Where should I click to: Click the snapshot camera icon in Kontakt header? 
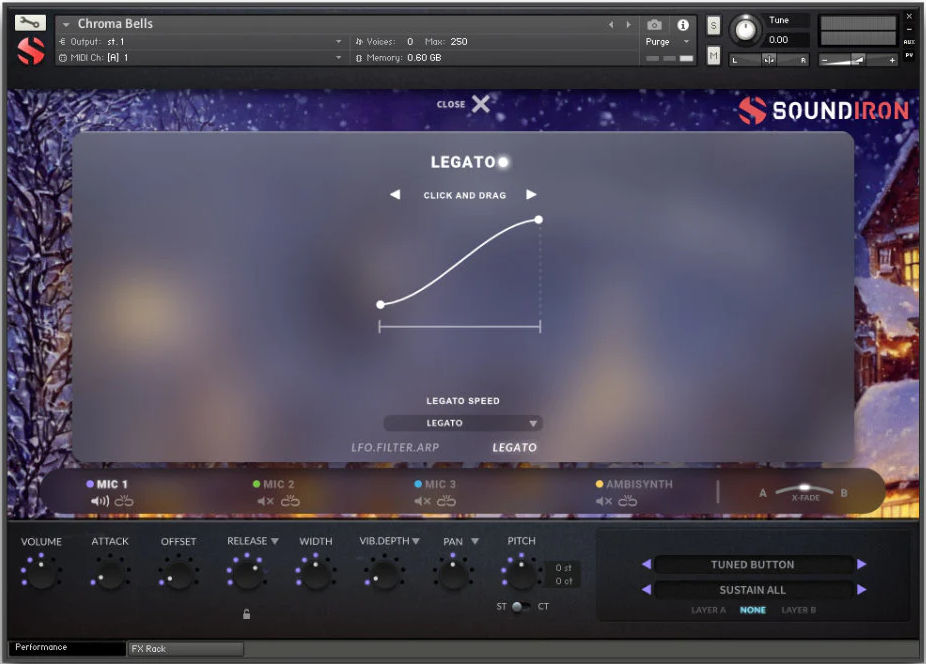click(x=655, y=26)
